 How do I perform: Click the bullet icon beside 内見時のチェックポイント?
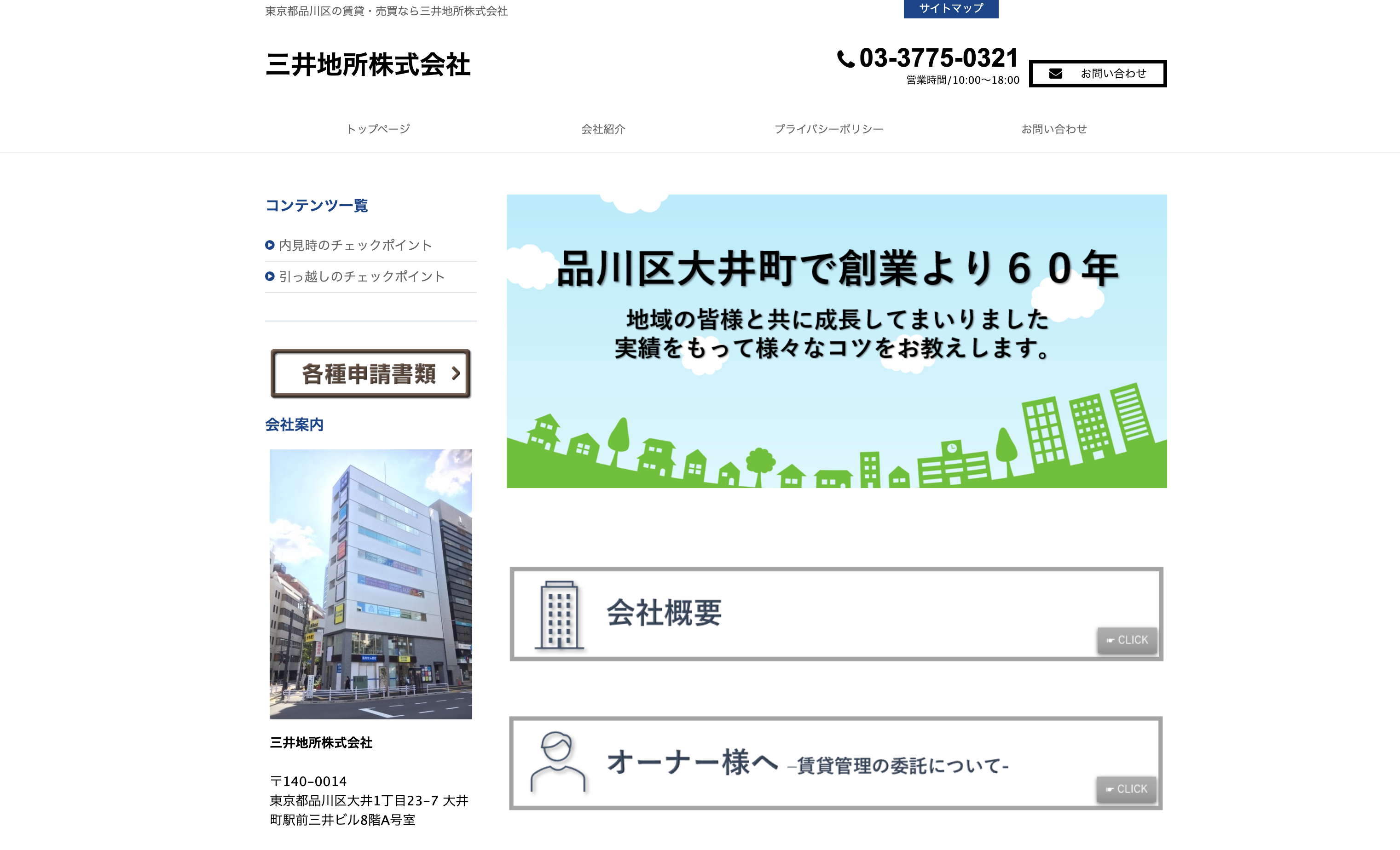(270, 245)
